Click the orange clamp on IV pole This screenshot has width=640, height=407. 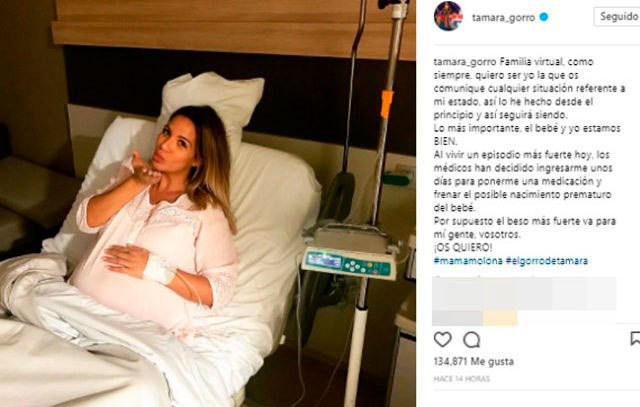[386, 104]
